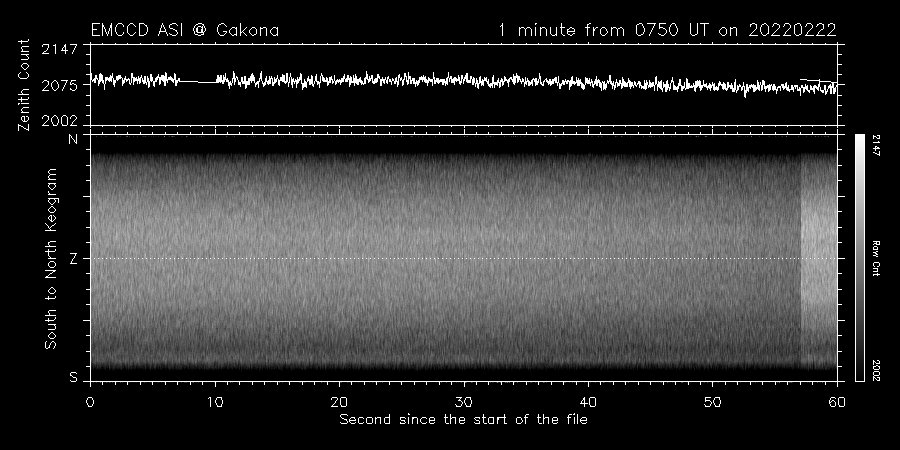Click the N (north) label on keogram axis

(x=73, y=139)
